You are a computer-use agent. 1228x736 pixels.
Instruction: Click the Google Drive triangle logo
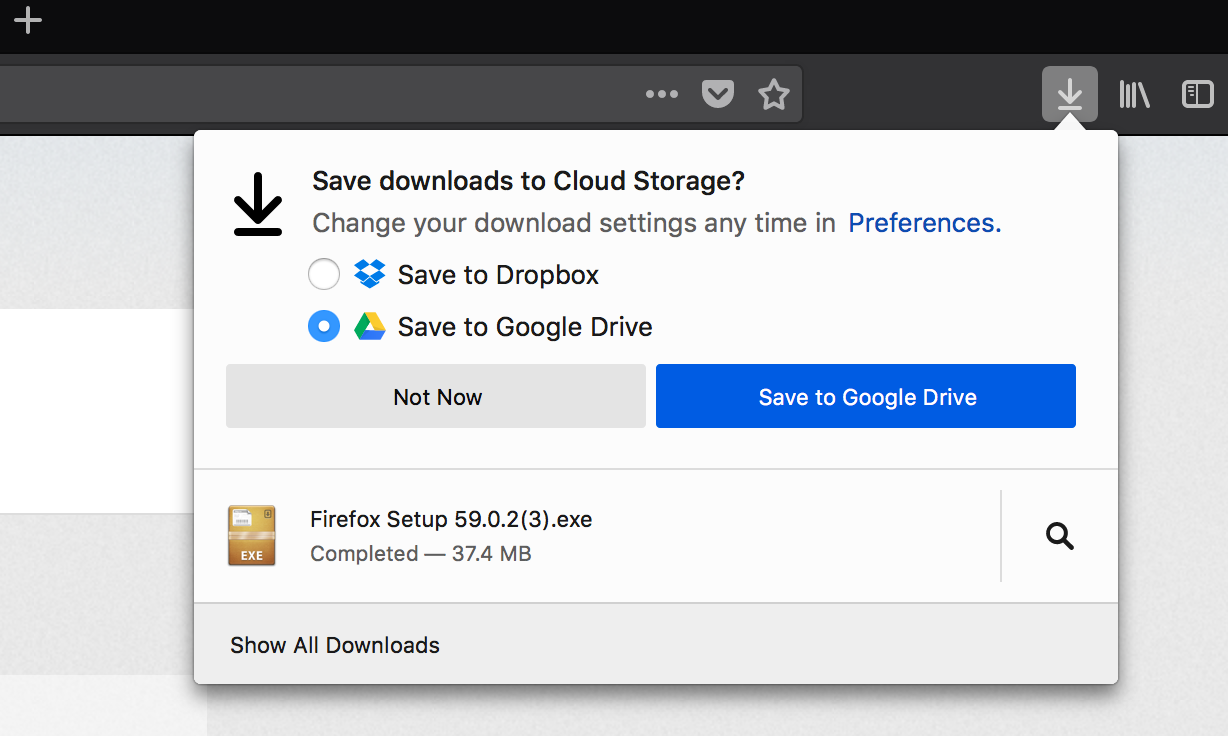(370, 326)
